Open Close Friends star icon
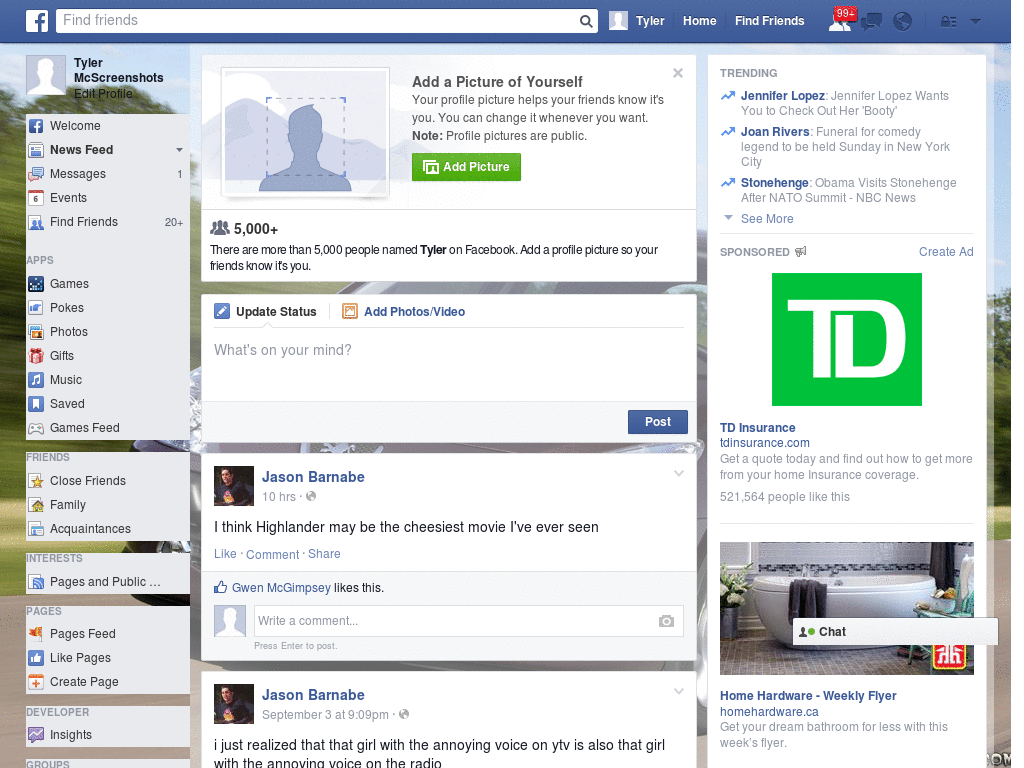 [x=36, y=481]
